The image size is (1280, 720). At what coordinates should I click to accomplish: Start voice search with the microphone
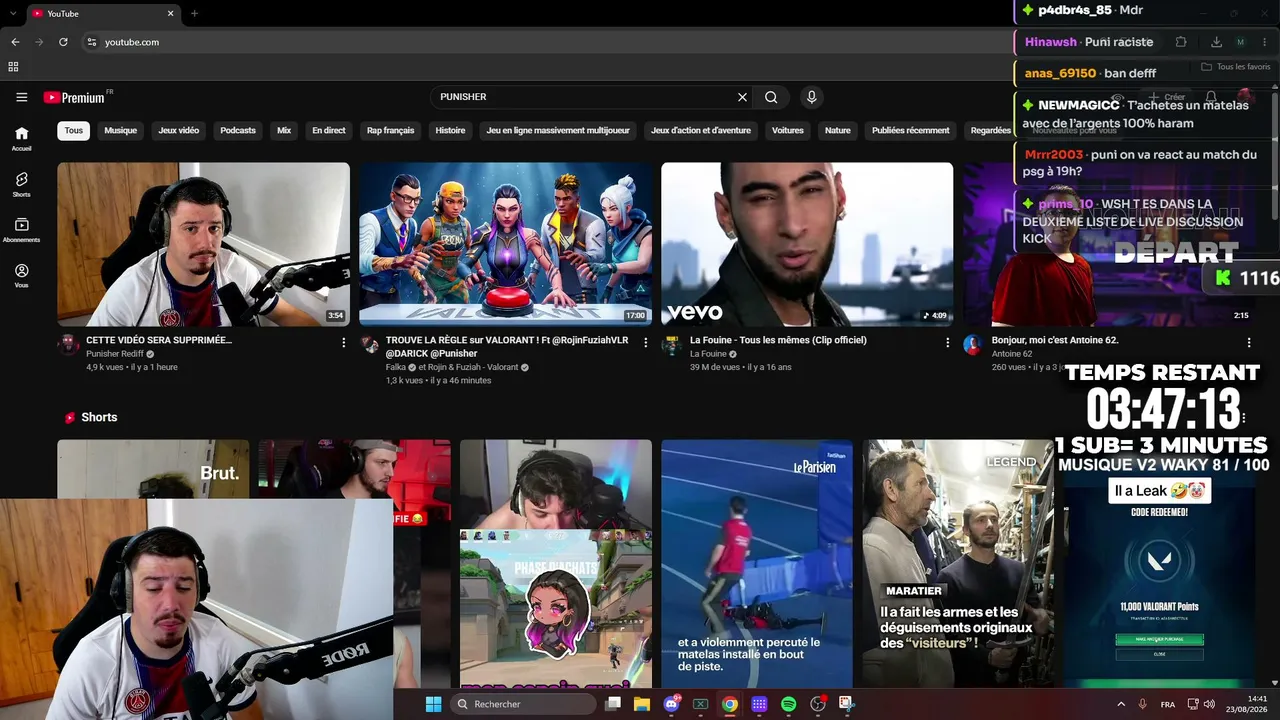(811, 97)
